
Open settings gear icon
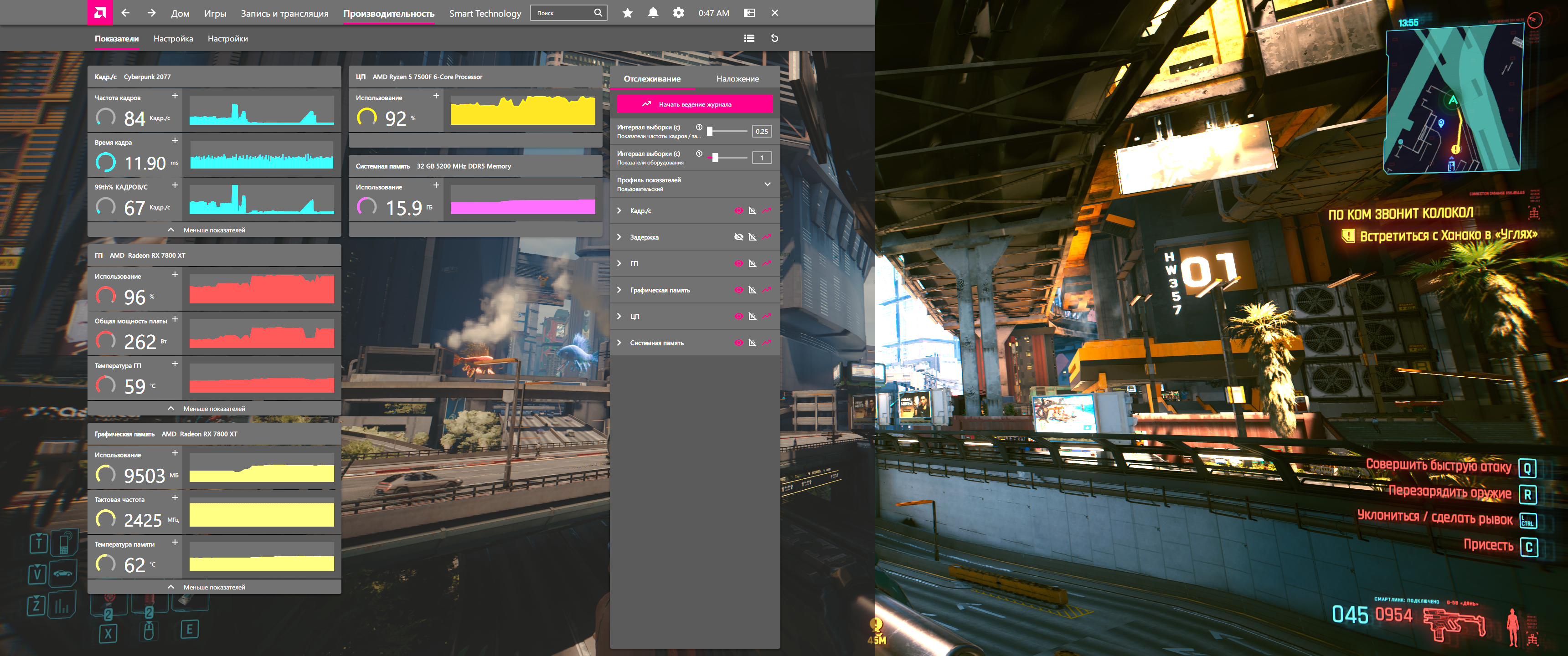pyautogui.click(x=678, y=13)
